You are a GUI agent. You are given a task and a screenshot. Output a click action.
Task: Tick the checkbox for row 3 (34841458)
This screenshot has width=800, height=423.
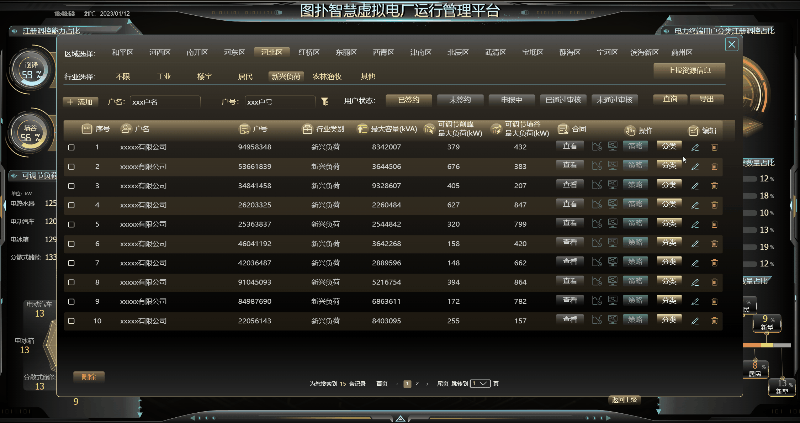pos(71,186)
